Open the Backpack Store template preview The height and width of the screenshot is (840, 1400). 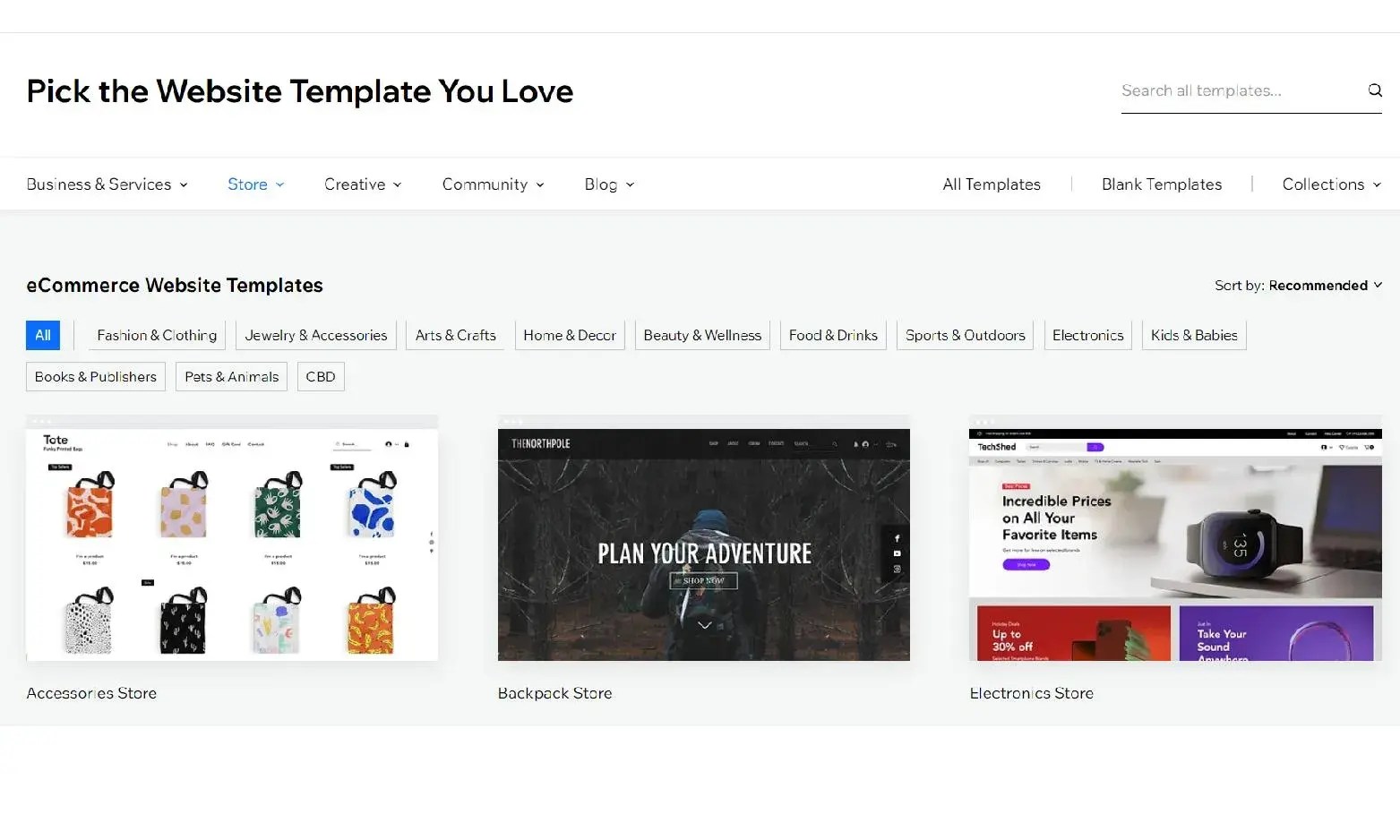tap(703, 539)
